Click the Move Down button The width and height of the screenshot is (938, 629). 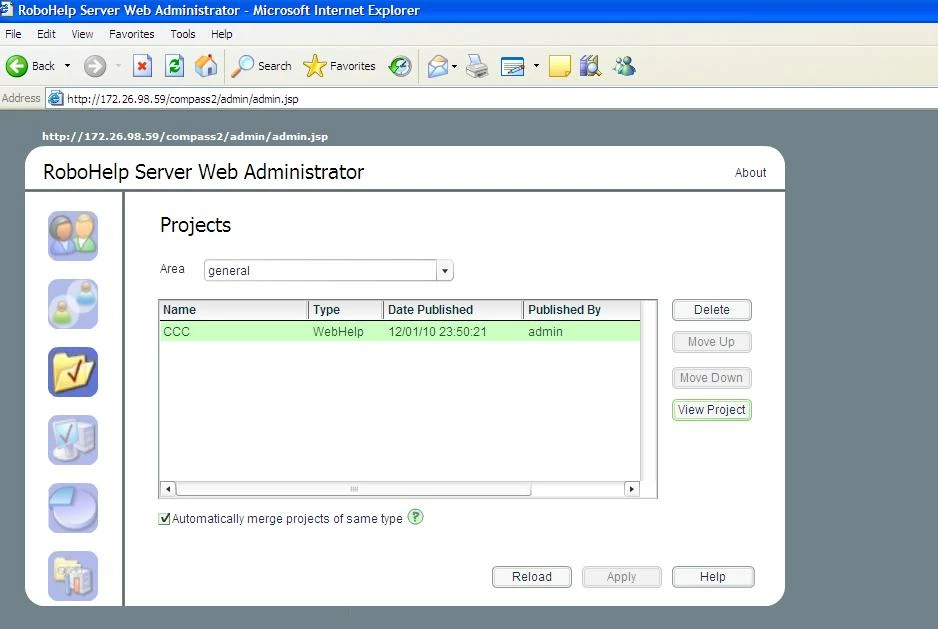(712, 378)
